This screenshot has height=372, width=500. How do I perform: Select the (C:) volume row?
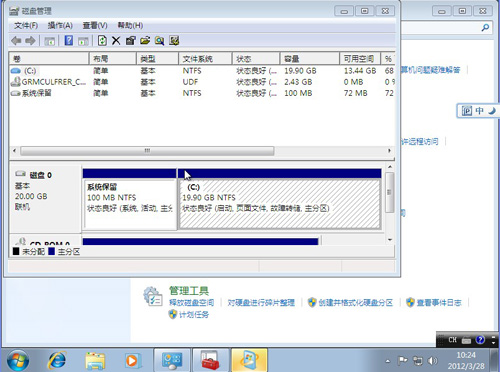pos(202,71)
